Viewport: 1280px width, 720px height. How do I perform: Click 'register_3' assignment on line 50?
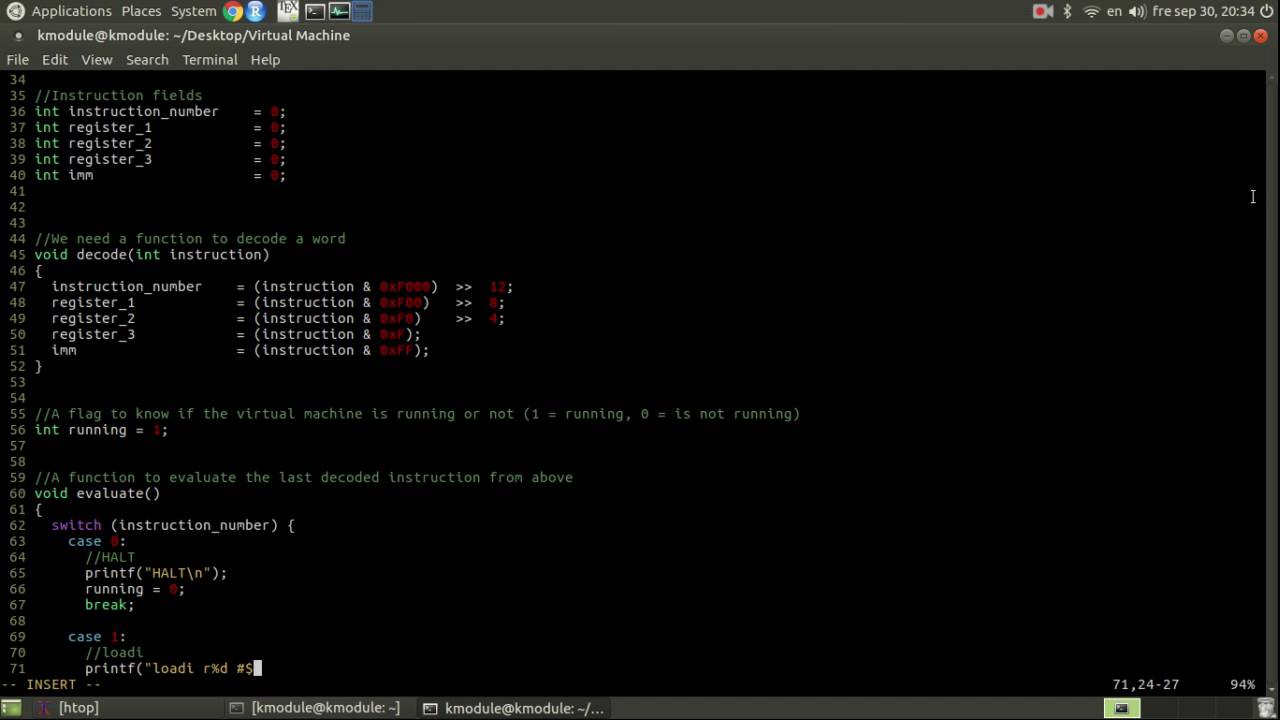236,334
